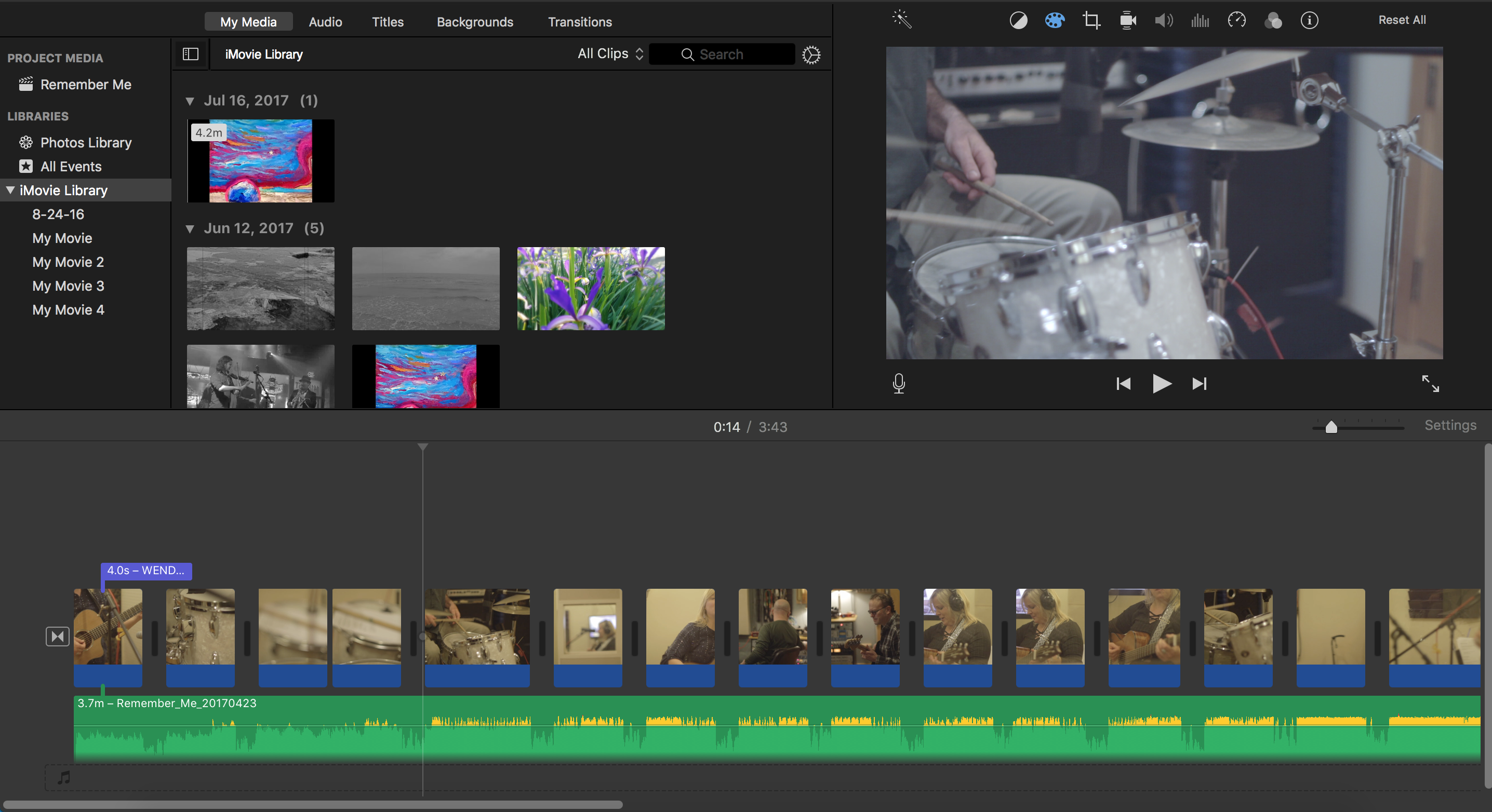Viewport: 1492px width, 812px height.
Task: Toggle the transition icon beside the timeline
Action: [x=57, y=637]
